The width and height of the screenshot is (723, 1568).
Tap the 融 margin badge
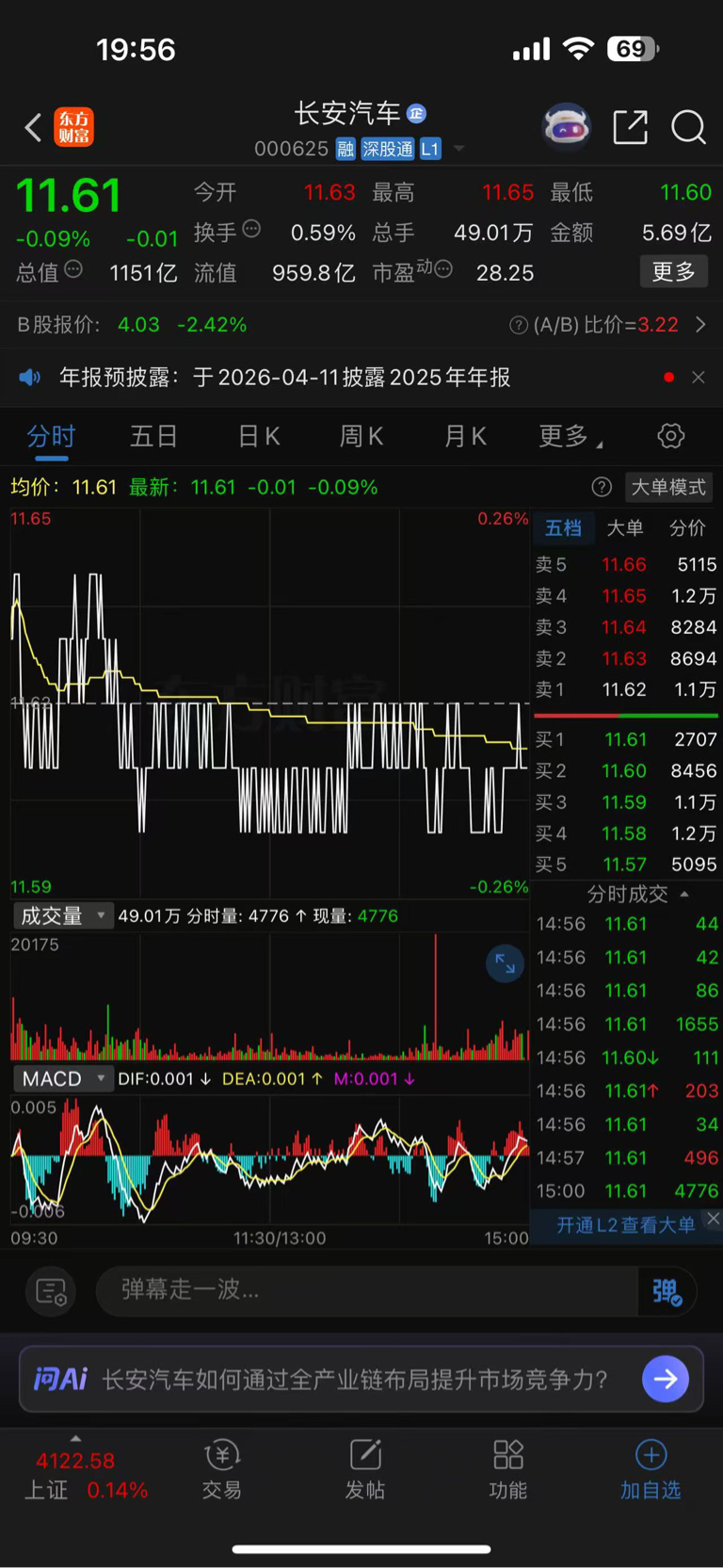tap(345, 149)
